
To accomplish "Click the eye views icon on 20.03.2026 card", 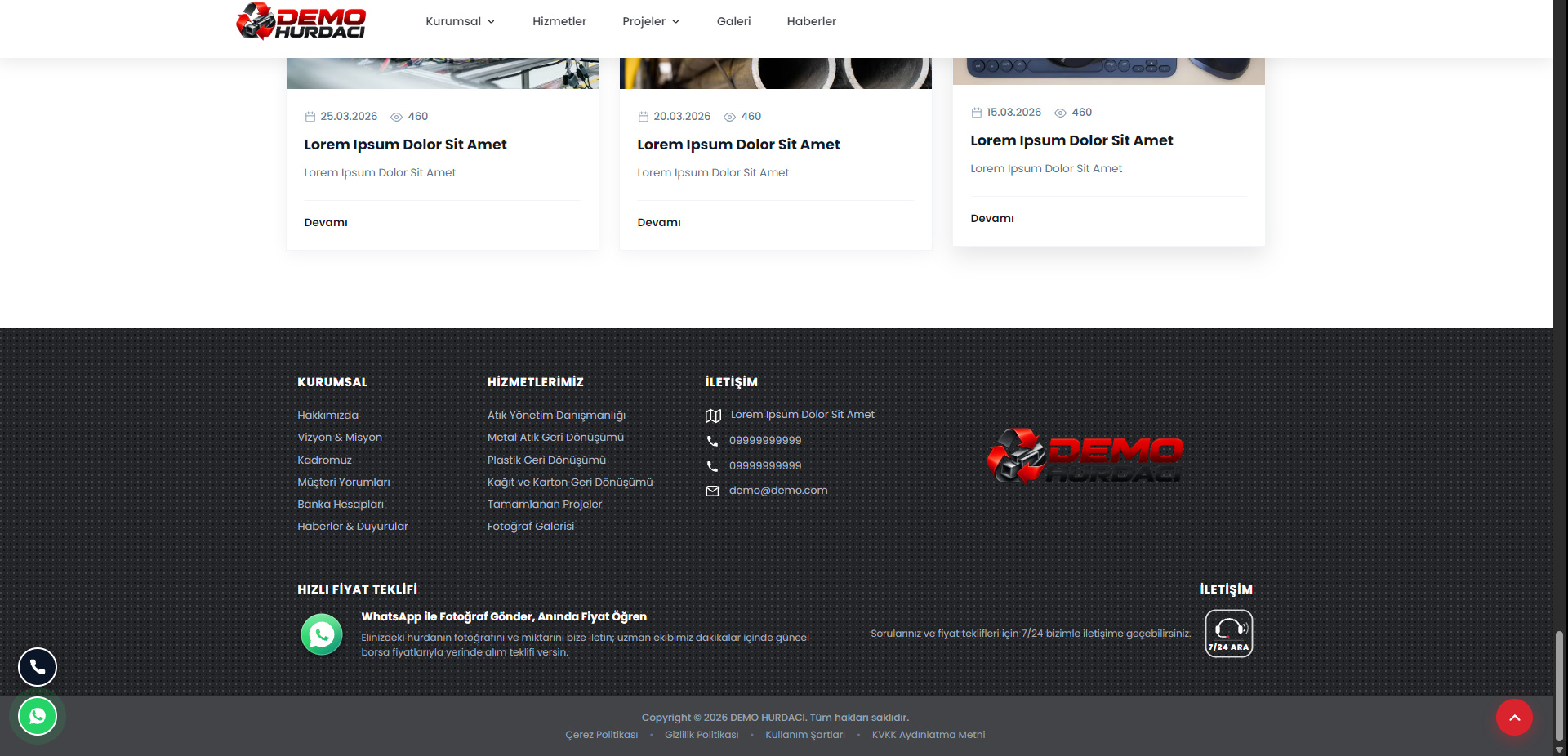I will [730, 117].
